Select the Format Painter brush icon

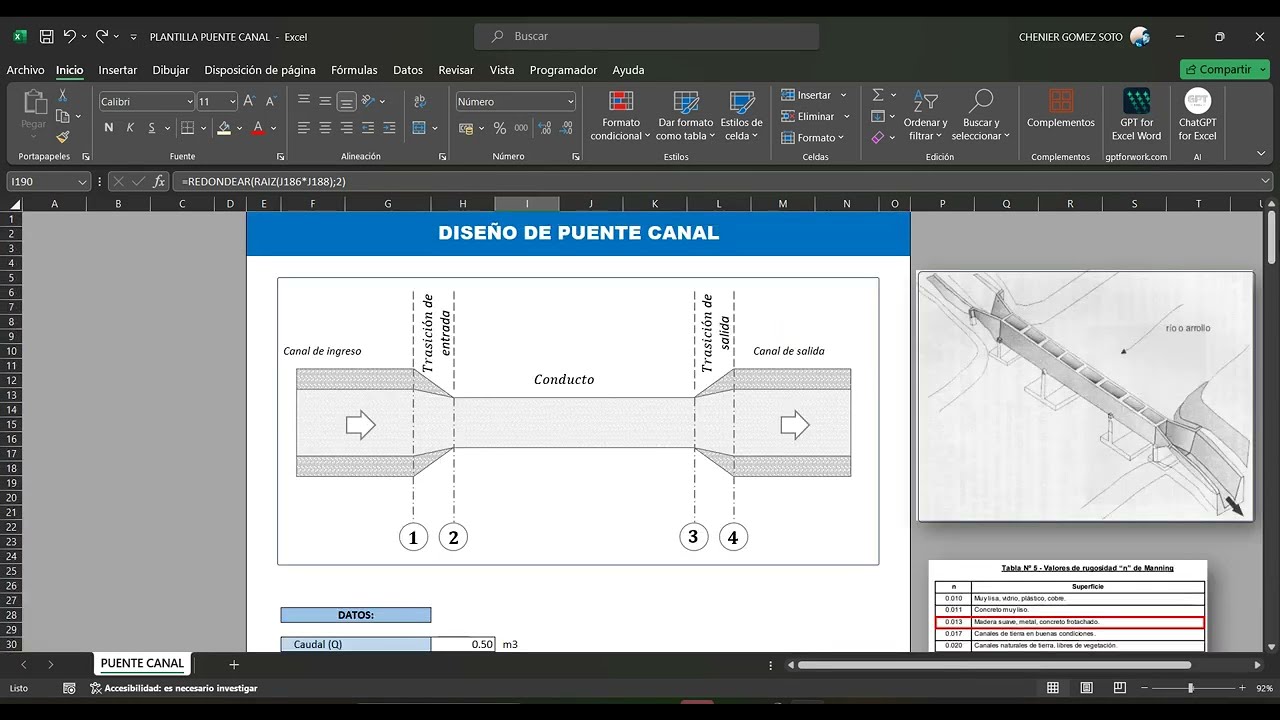[62, 137]
